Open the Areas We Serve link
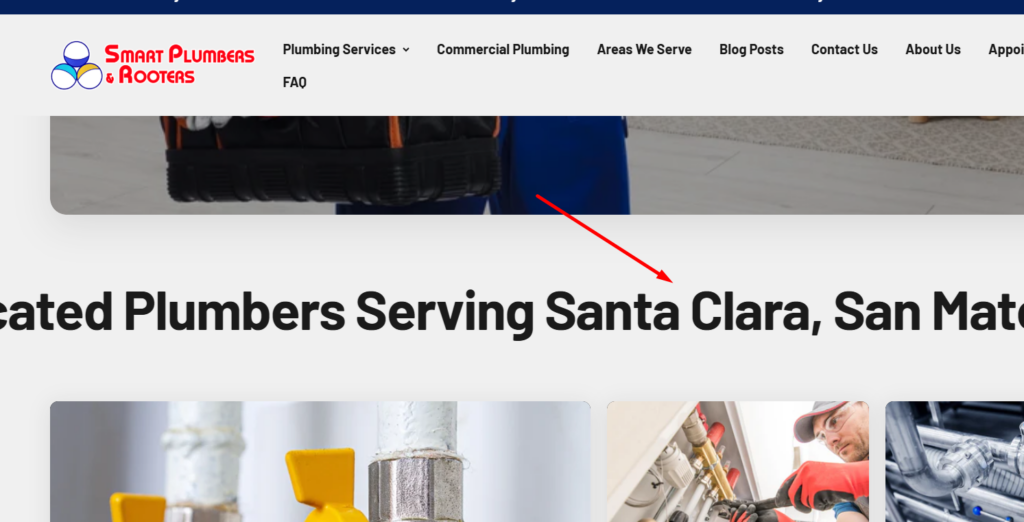 [x=644, y=50]
